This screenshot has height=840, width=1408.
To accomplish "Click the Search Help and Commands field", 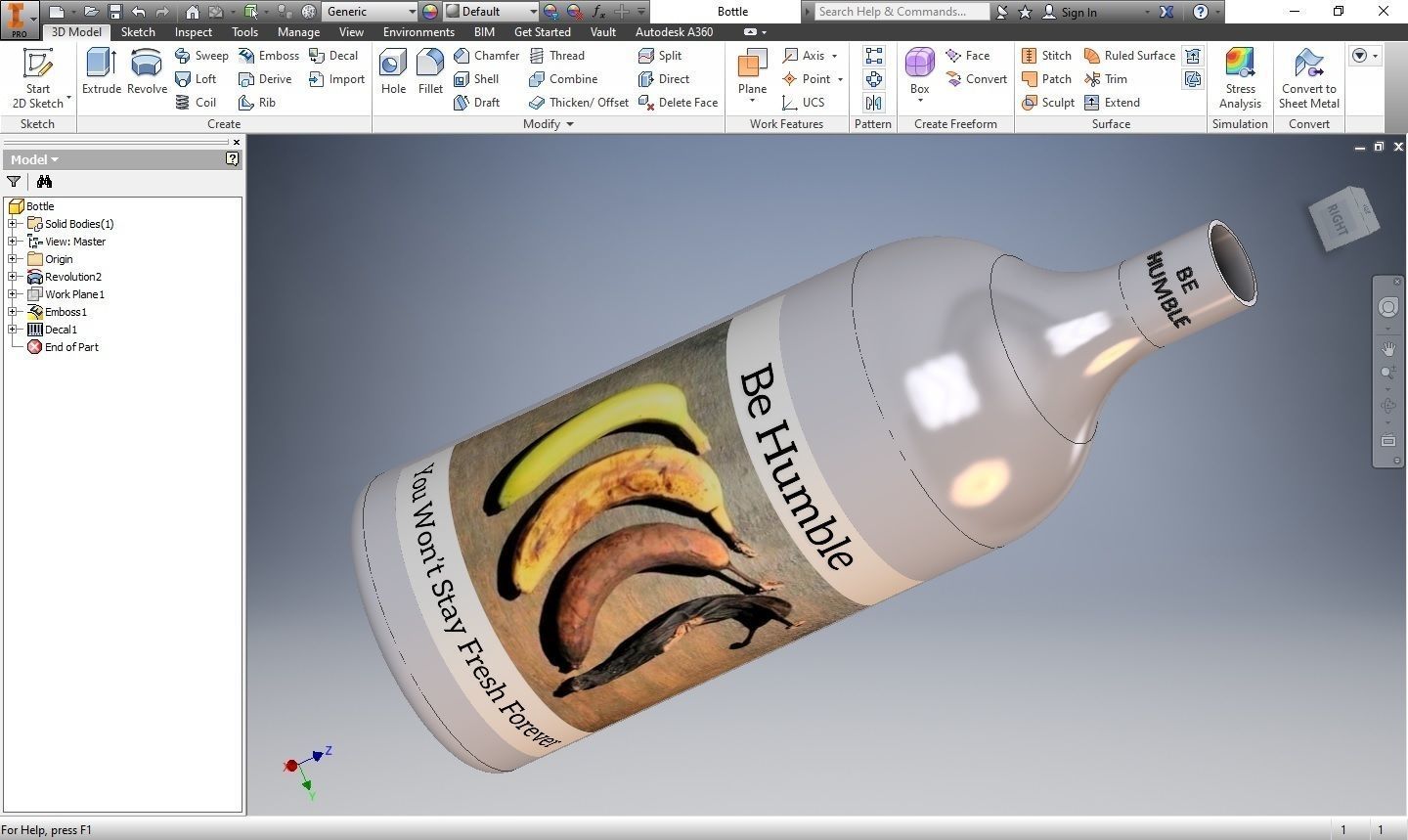I will [901, 11].
